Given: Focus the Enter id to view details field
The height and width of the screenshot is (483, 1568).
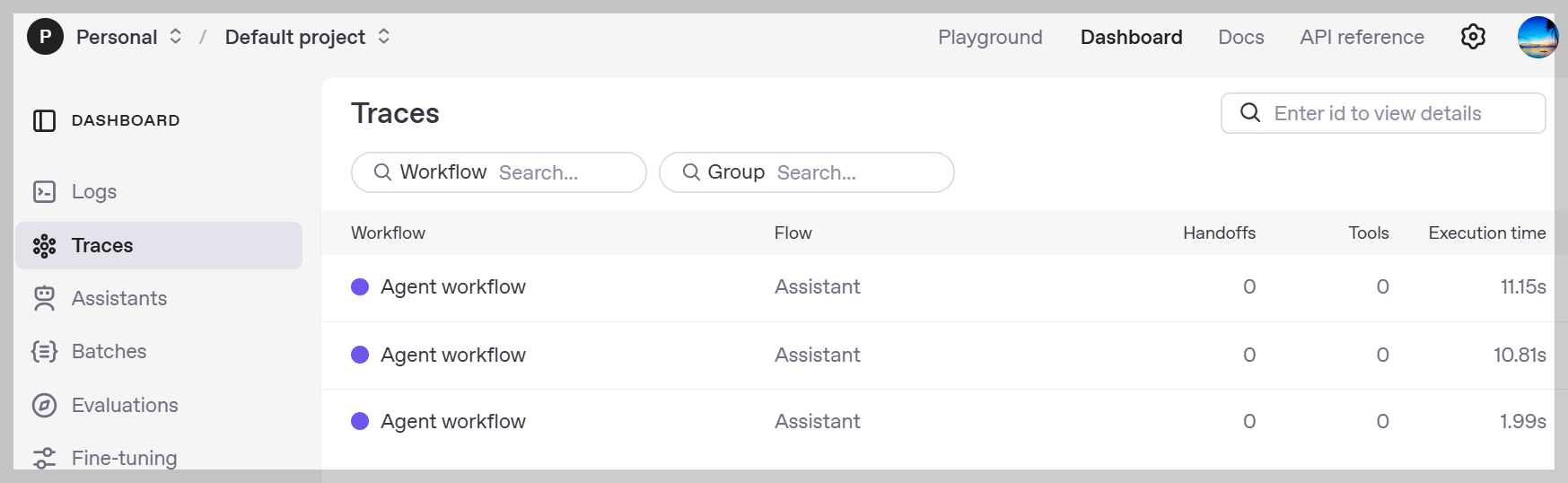Looking at the screenshot, I should click(x=1382, y=113).
